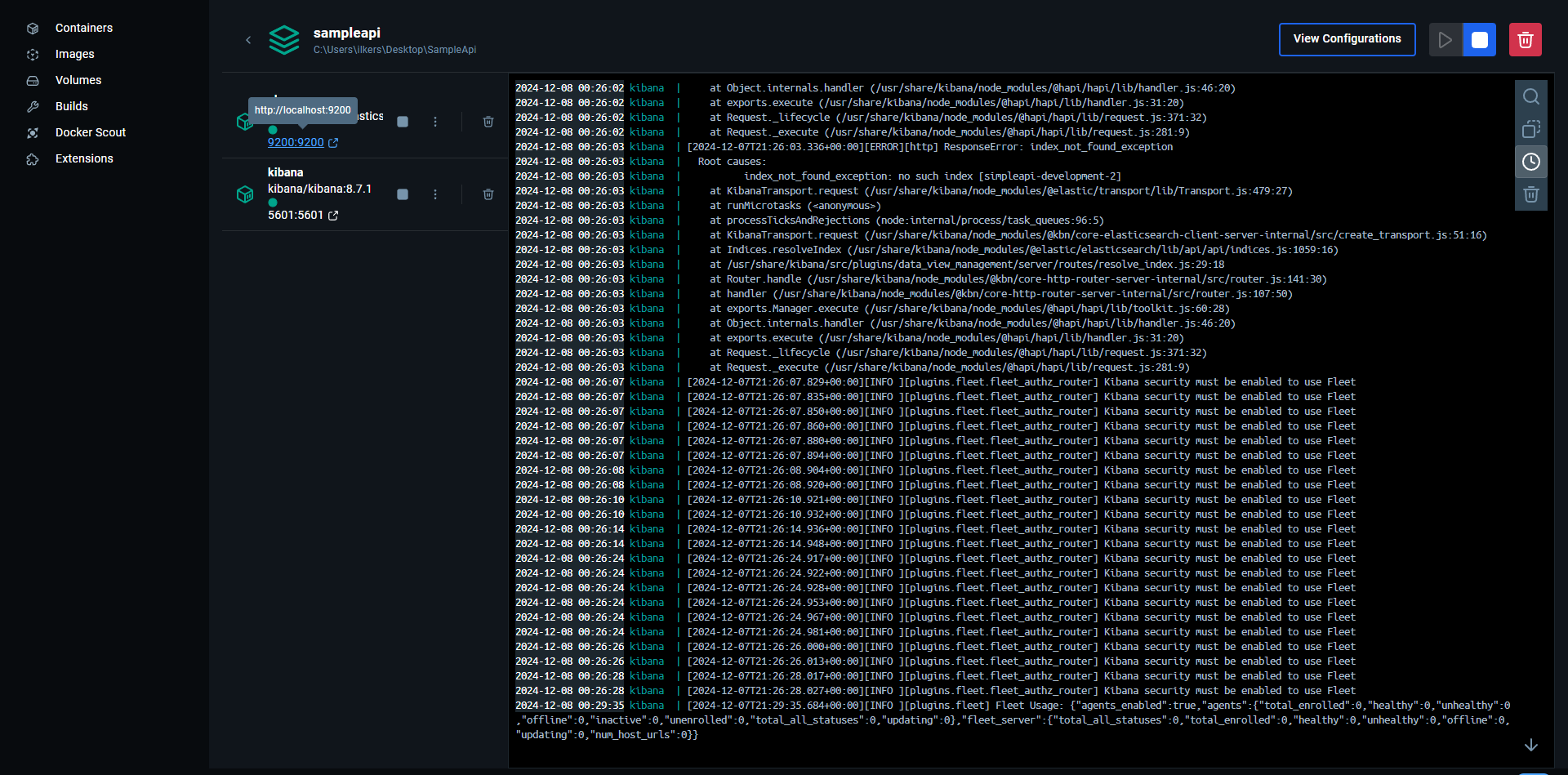
Task: Select the kibana container name
Action: pyautogui.click(x=285, y=172)
